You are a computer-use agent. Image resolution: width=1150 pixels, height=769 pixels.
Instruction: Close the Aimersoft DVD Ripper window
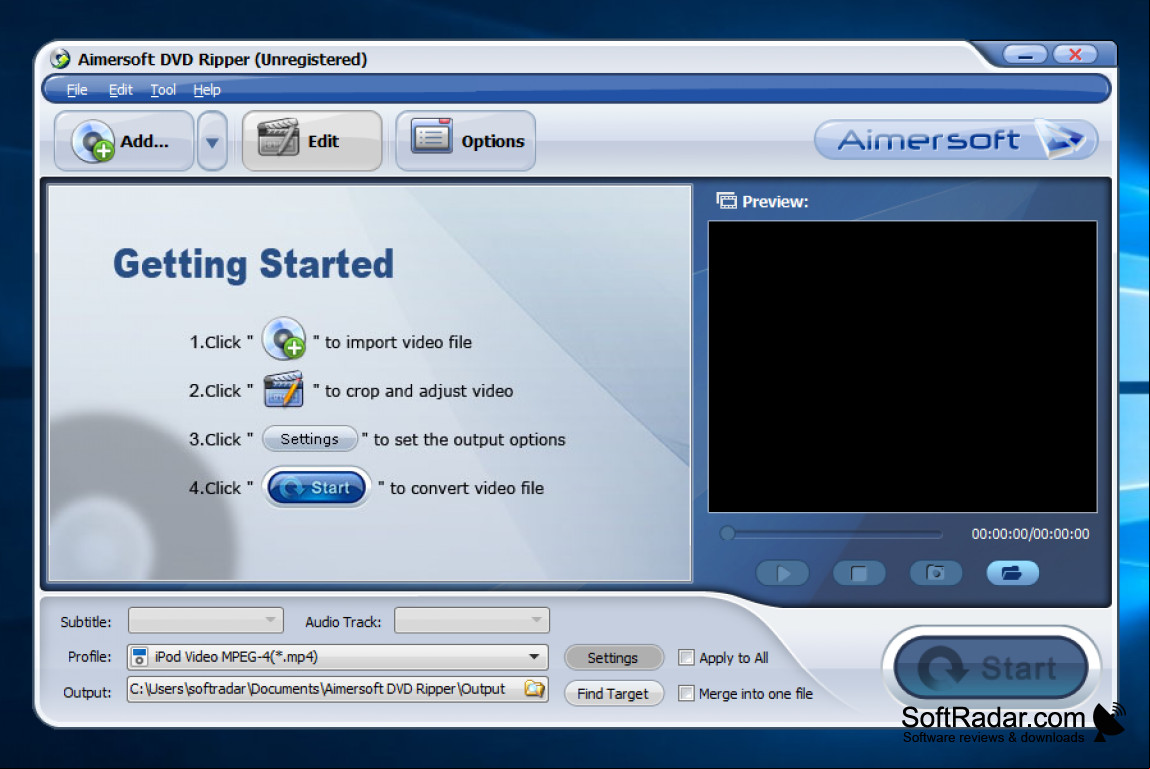[1075, 55]
